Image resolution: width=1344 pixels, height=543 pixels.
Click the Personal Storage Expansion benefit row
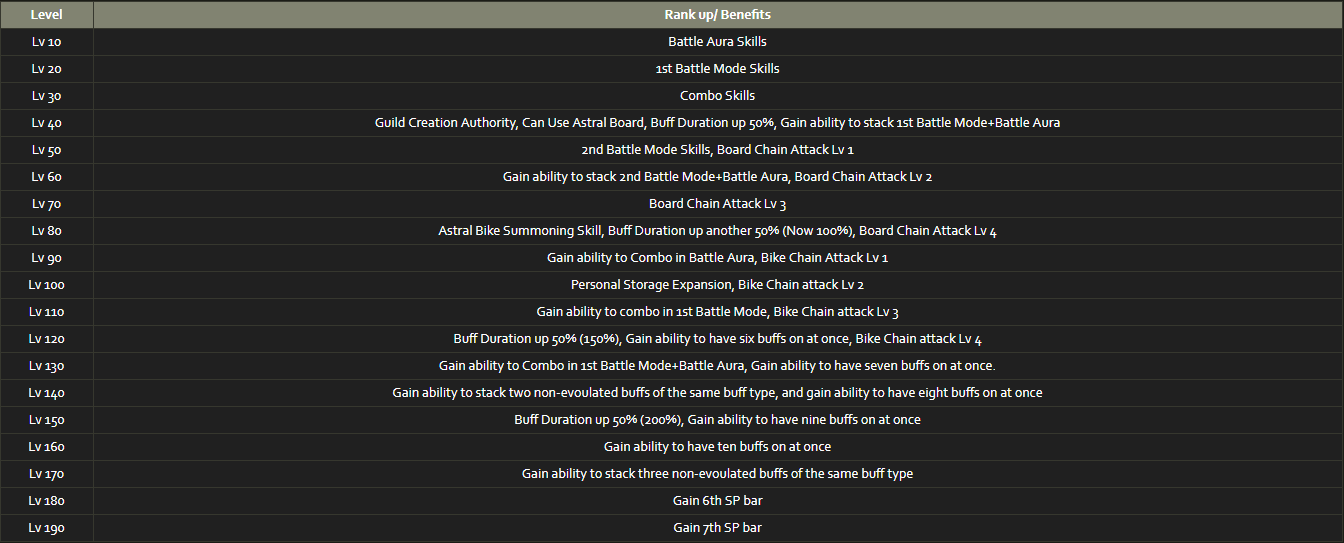click(x=717, y=285)
